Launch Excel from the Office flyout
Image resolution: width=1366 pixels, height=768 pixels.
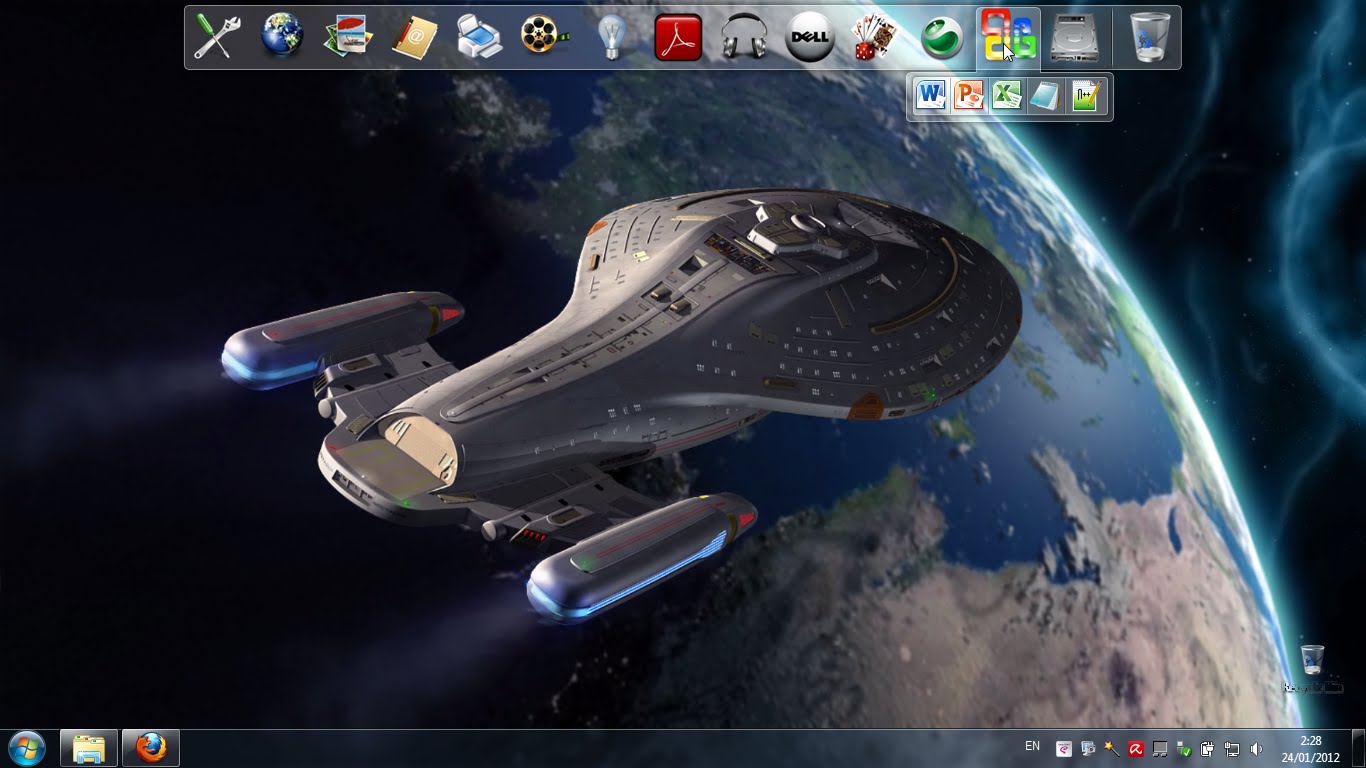(1007, 96)
